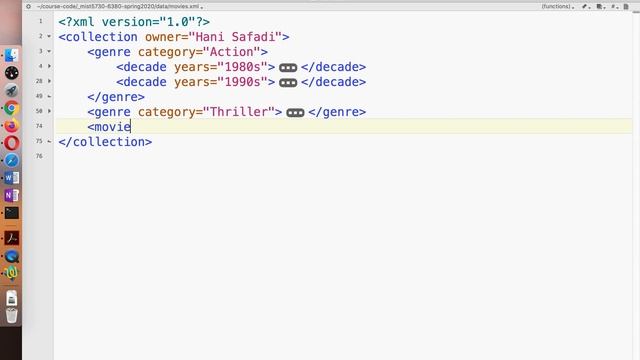Viewport: 640px width, 360px height.
Task: Collapse the collection fold on line 2
Action: coord(49,36)
